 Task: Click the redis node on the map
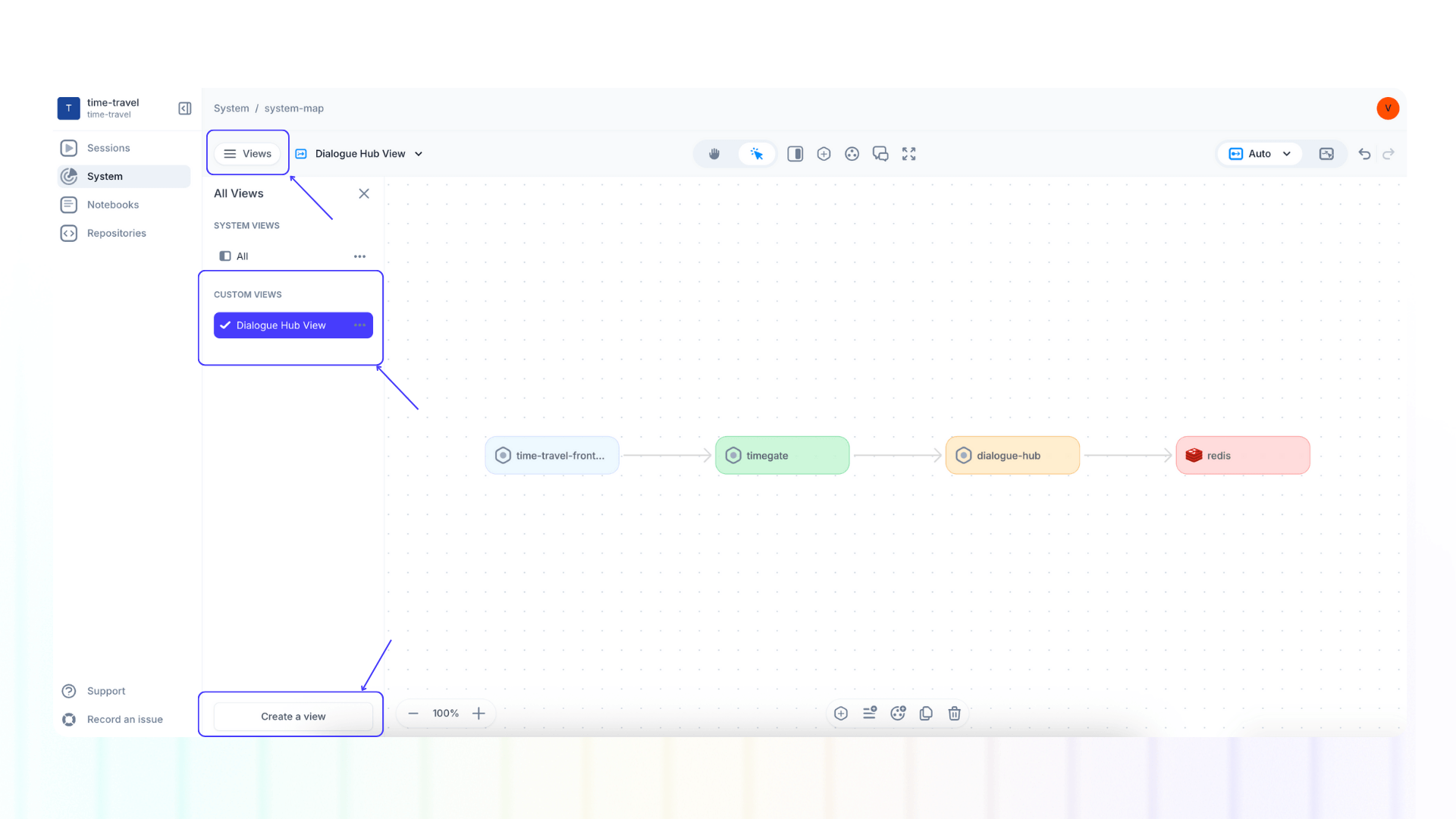tap(1242, 455)
